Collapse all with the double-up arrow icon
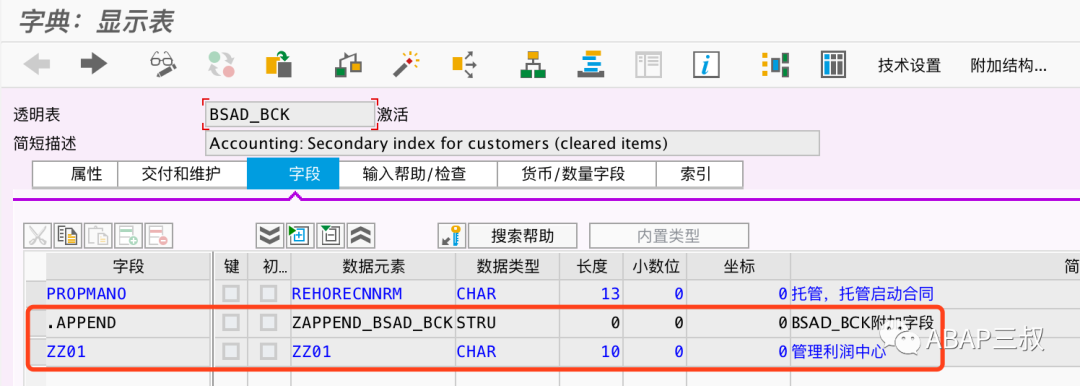The width and height of the screenshot is (1080, 386). coord(360,236)
